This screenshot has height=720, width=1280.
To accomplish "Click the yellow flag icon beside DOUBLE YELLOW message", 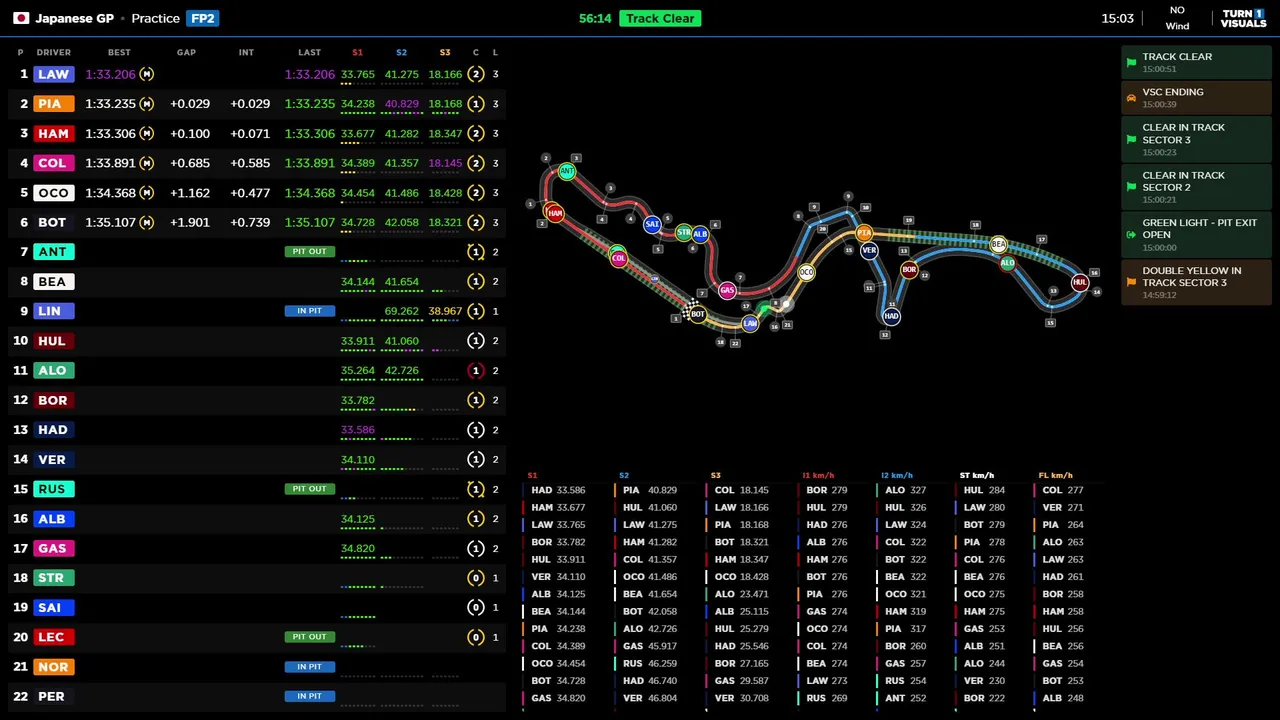I will pos(1131,282).
